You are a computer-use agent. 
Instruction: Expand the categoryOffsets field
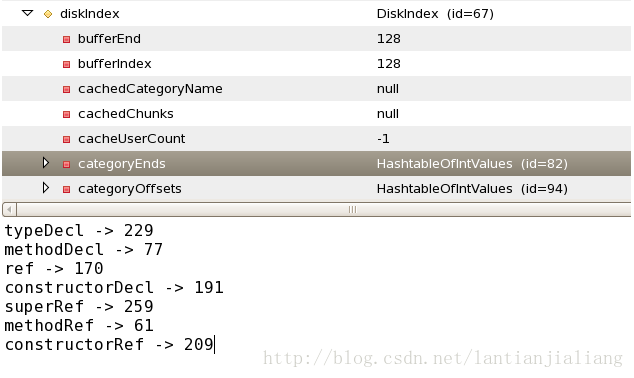(x=46, y=188)
